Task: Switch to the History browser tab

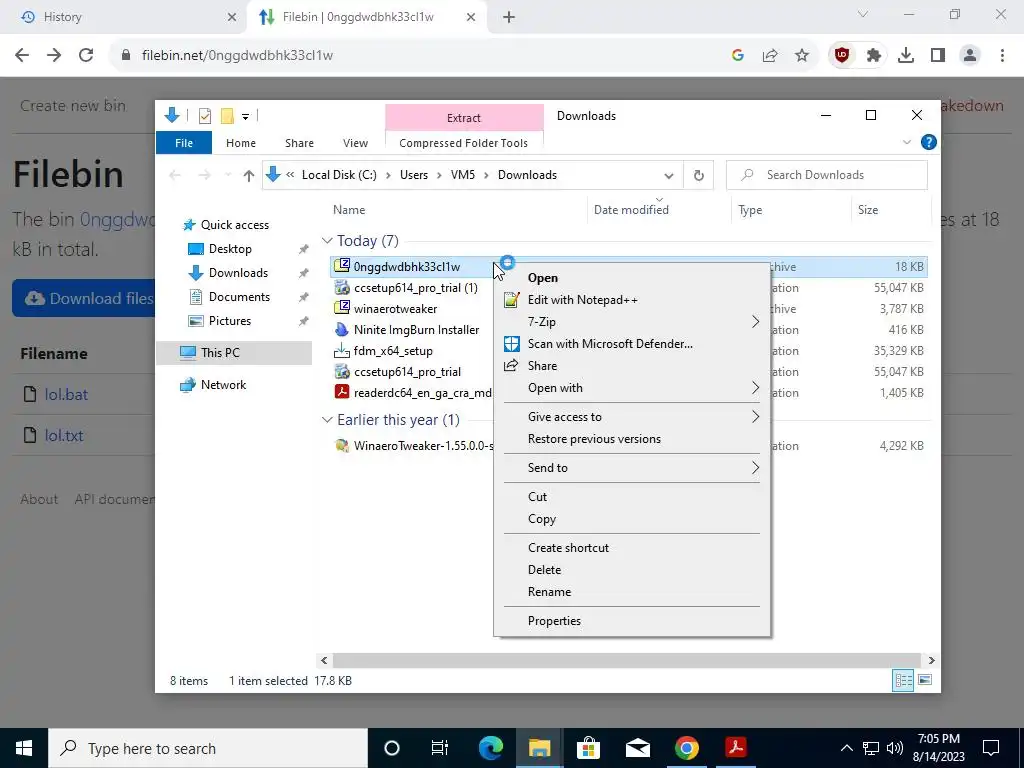Action: point(124,17)
